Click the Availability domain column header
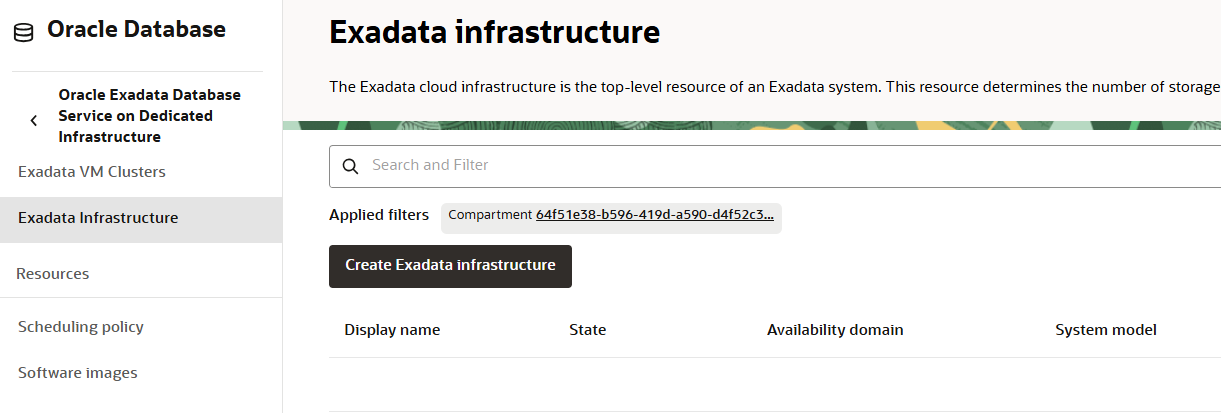This screenshot has width=1221, height=413. (835, 330)
